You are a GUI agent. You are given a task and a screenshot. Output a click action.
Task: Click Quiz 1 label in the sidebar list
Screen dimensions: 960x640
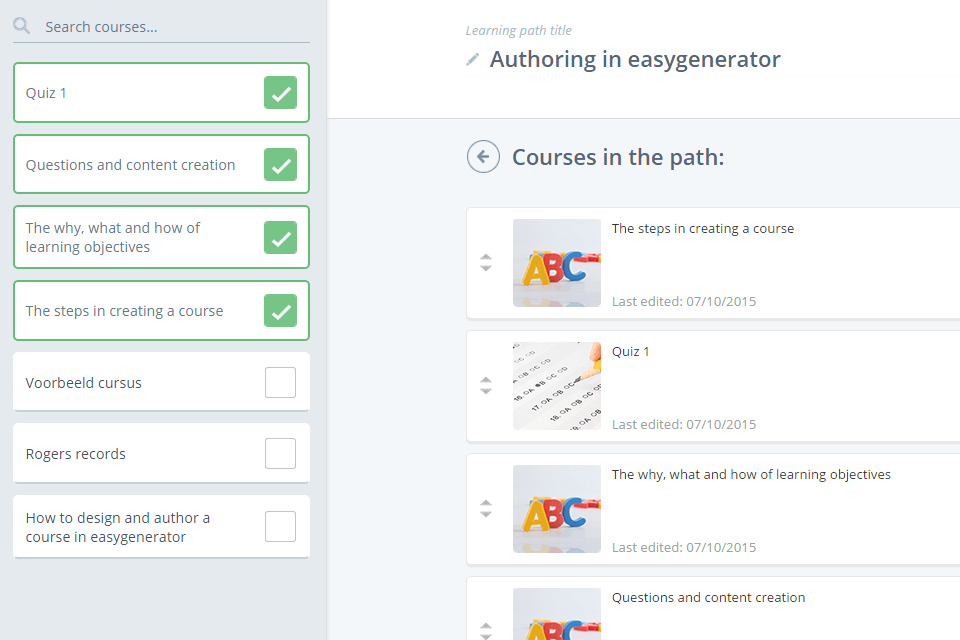46,93
